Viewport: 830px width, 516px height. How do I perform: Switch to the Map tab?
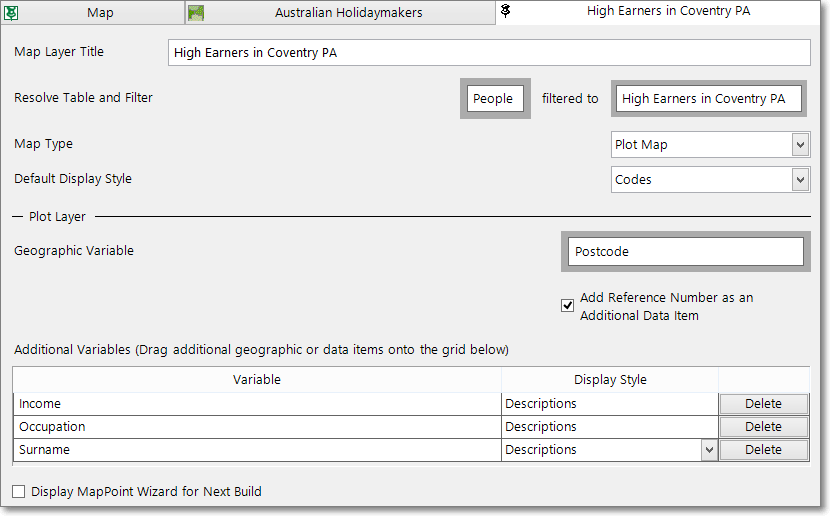point(93,12)
